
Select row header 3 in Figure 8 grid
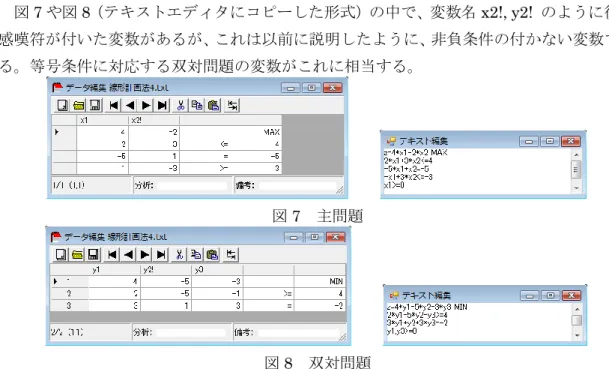click(x=70, y=306)
